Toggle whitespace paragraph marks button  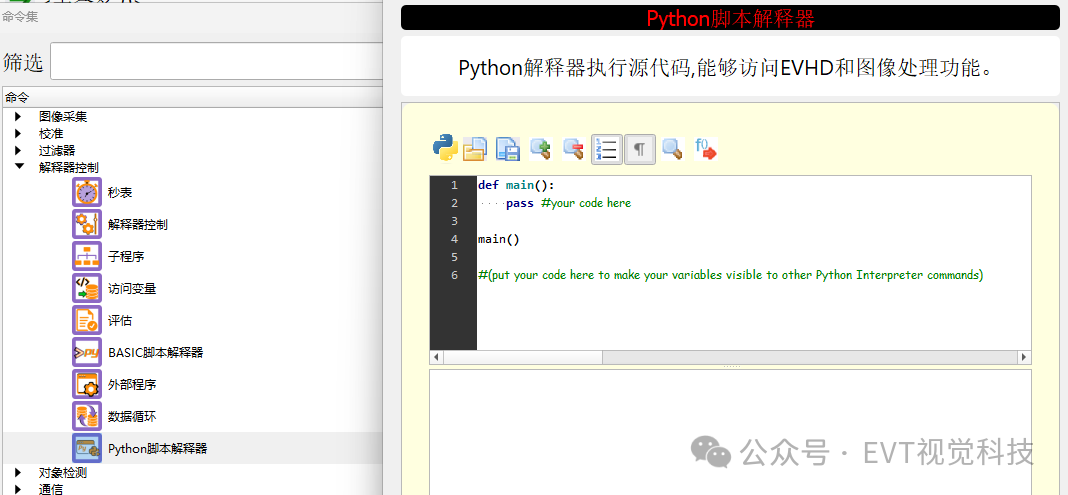(x=640, y=148)
